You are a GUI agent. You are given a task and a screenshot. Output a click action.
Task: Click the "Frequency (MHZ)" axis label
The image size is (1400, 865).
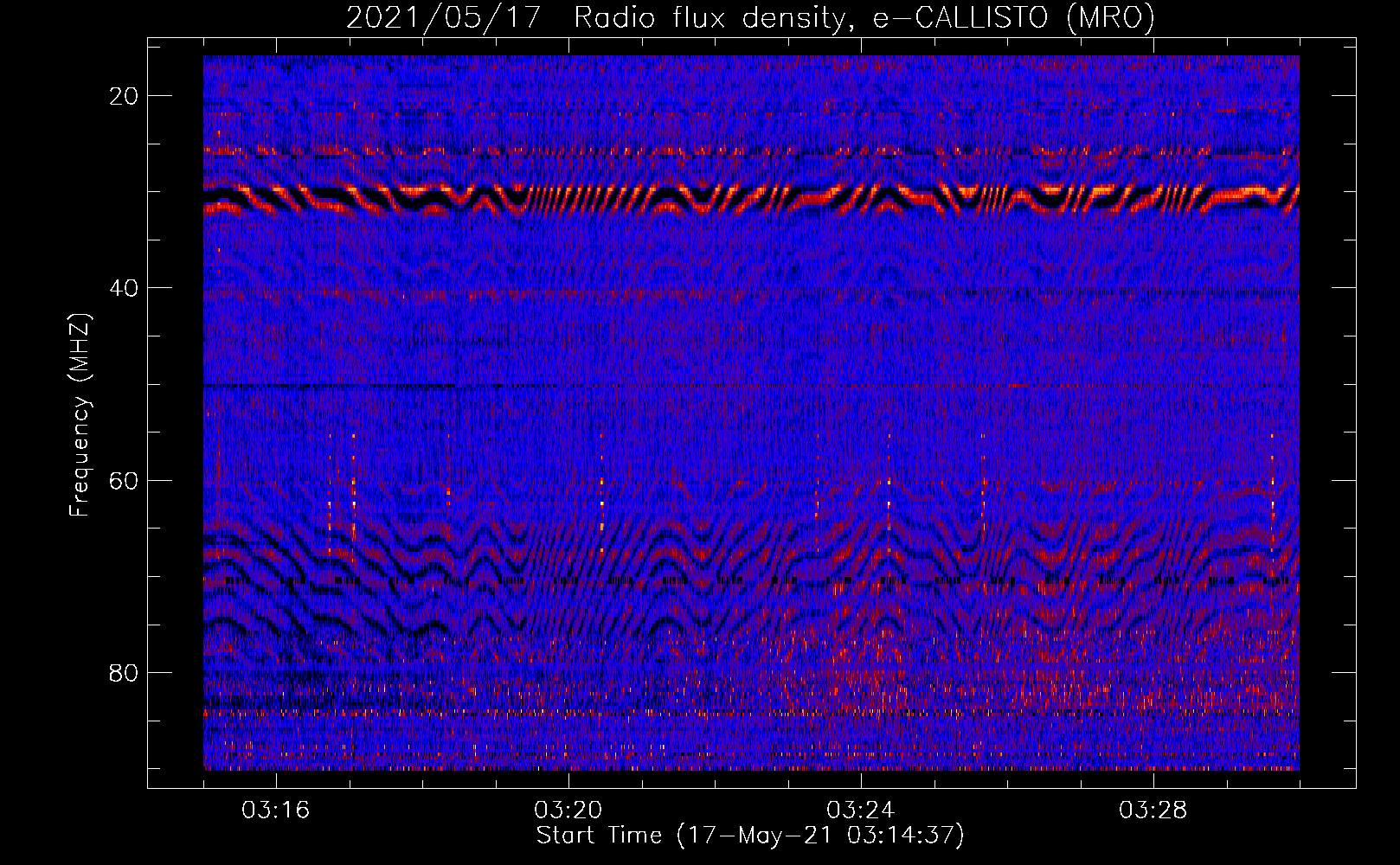tap(80, 415)
